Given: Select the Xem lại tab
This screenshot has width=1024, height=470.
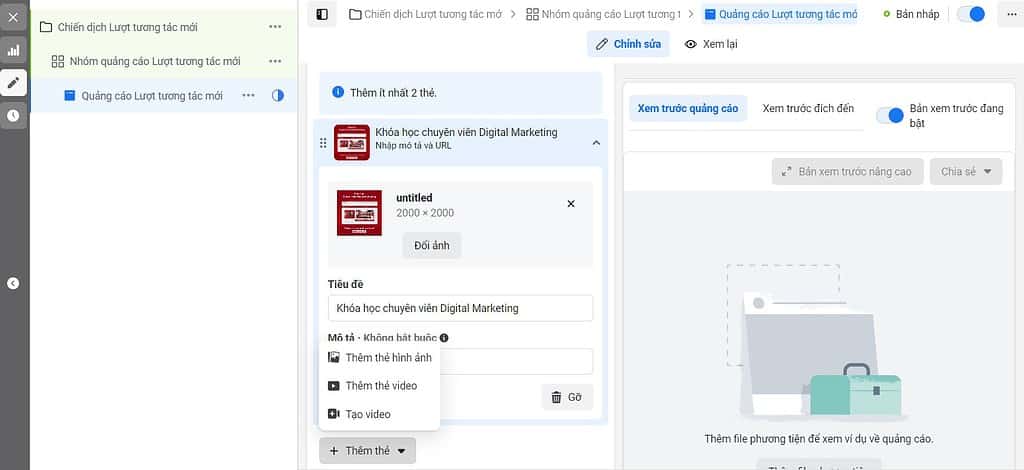Looking at the screenshot, I should point(711,44).
